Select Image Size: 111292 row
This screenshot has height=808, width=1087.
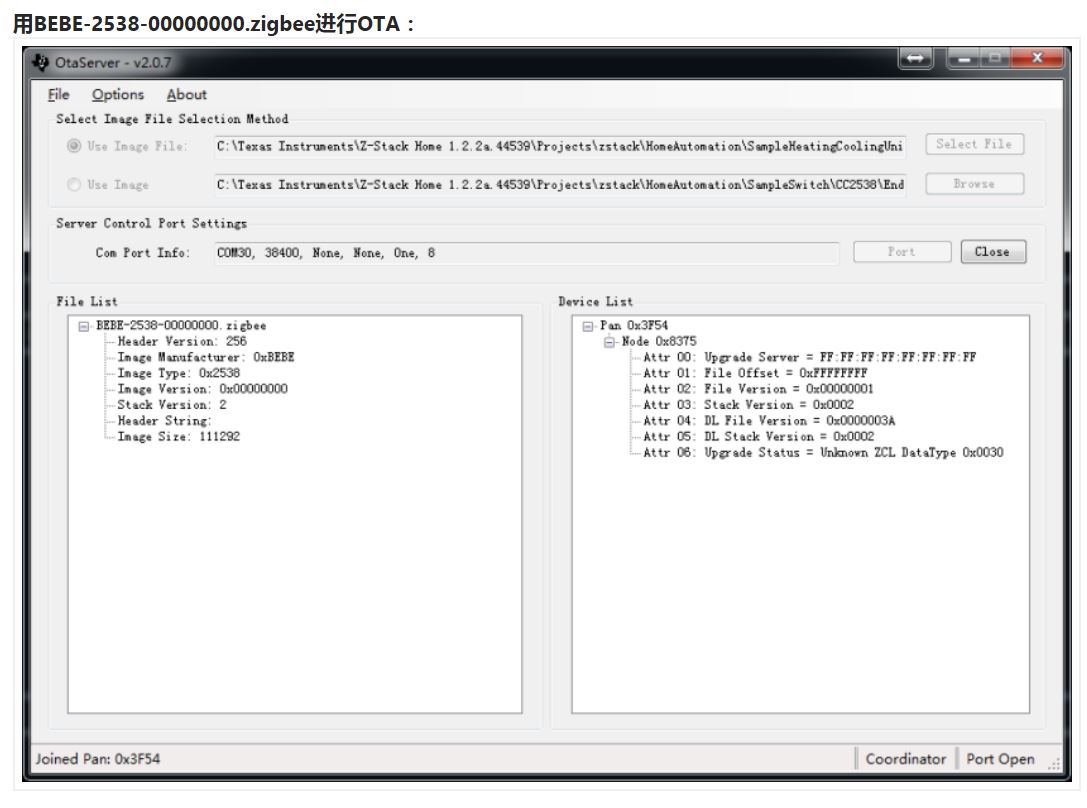click(x=178, y=437)
